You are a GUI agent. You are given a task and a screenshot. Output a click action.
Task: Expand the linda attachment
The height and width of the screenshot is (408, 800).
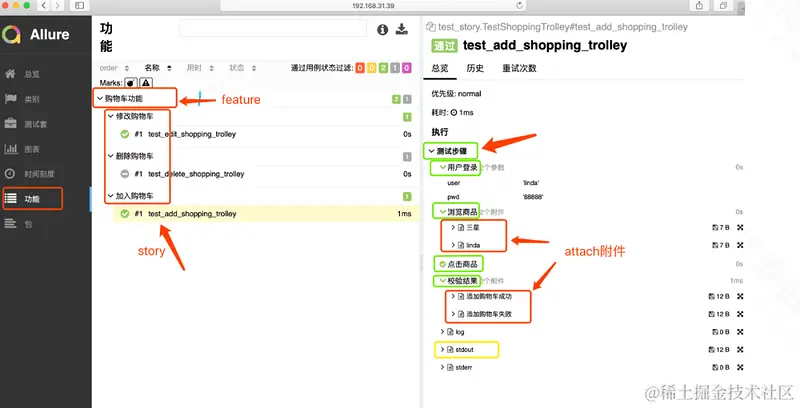pyautogui.click(x=453, y=245)
